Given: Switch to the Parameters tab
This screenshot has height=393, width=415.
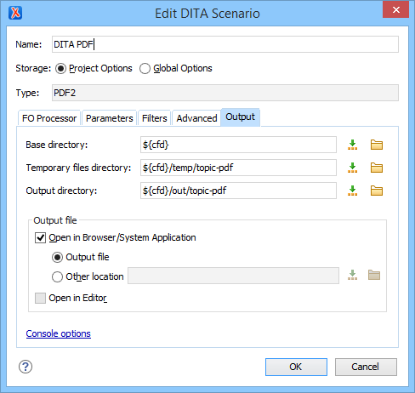Looking at the screenshot, I should pyautogui.click(x=109, y=118).
